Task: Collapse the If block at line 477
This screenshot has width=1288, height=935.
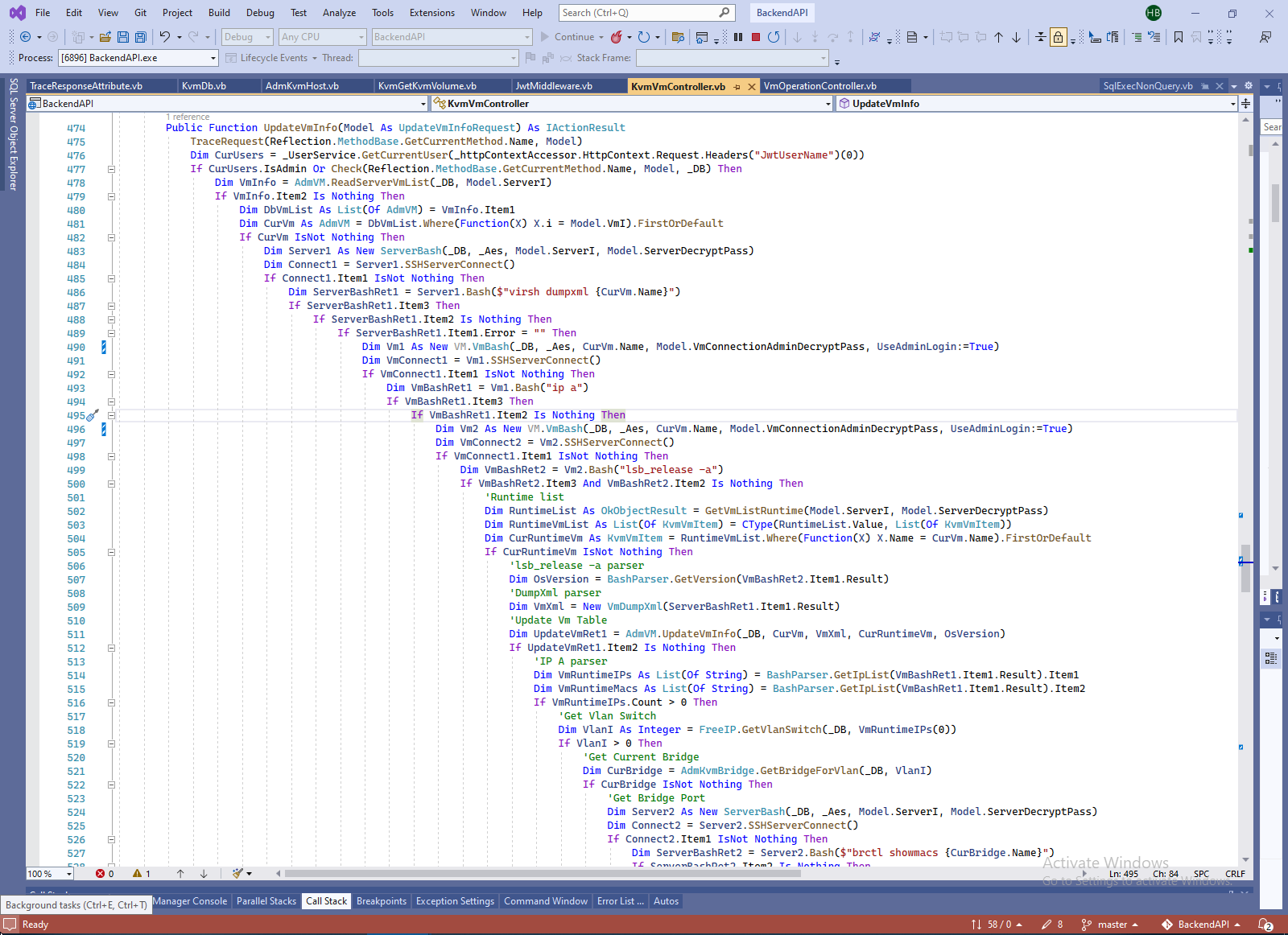Action: pyautogui.click(x=111, y=169)
